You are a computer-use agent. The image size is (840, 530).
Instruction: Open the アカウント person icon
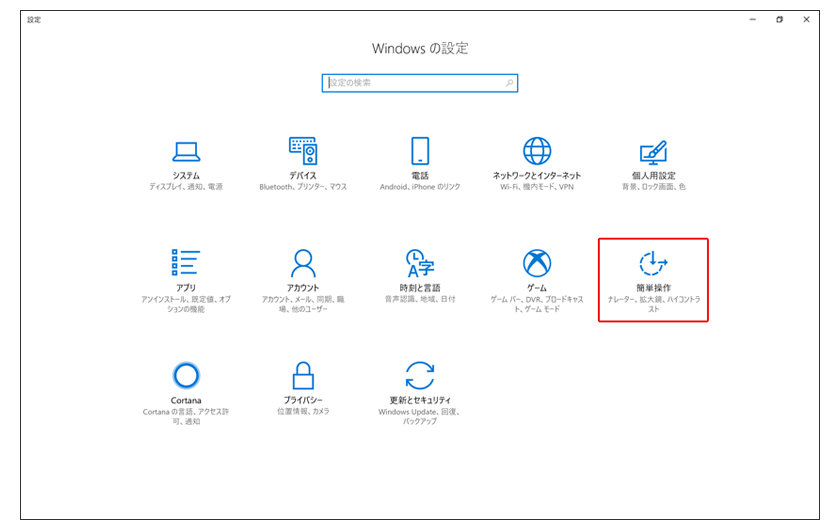[303, 263]
